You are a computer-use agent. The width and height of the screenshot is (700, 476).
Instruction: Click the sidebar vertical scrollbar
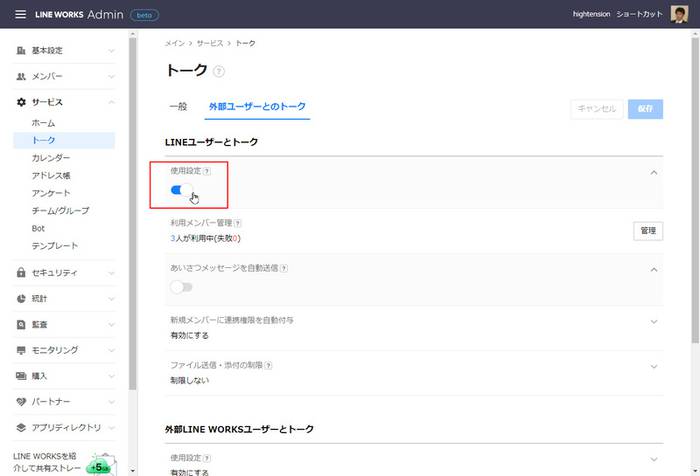133,214
